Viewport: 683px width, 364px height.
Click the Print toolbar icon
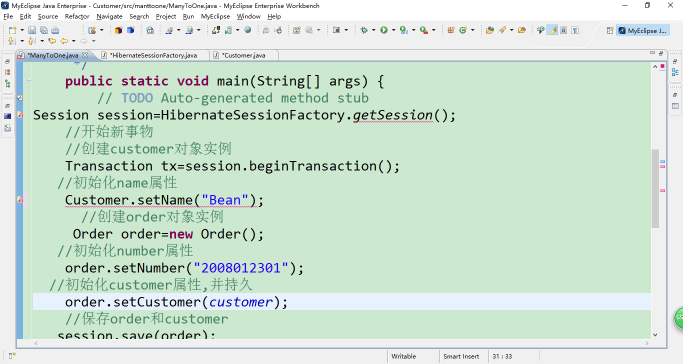(x=55, y=30)
